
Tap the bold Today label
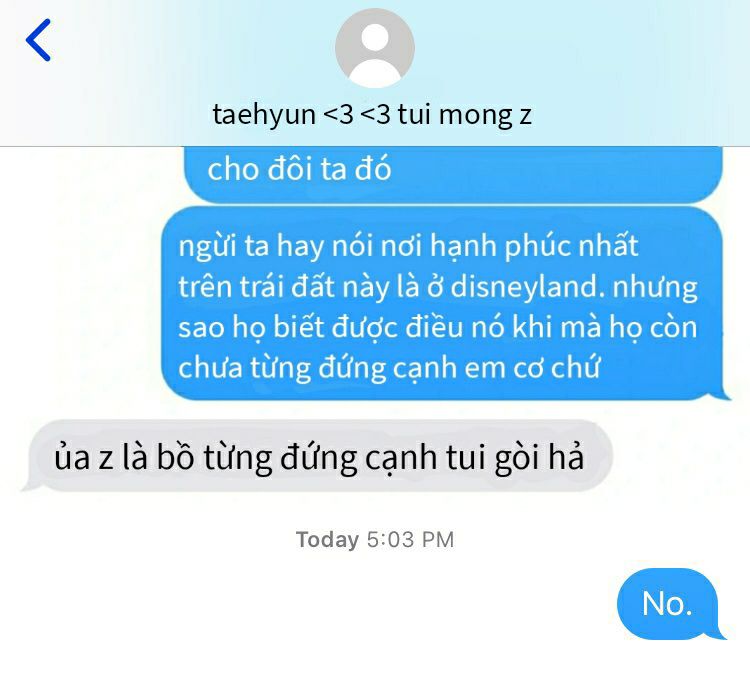pyautogui.click(x=327, y=540)
